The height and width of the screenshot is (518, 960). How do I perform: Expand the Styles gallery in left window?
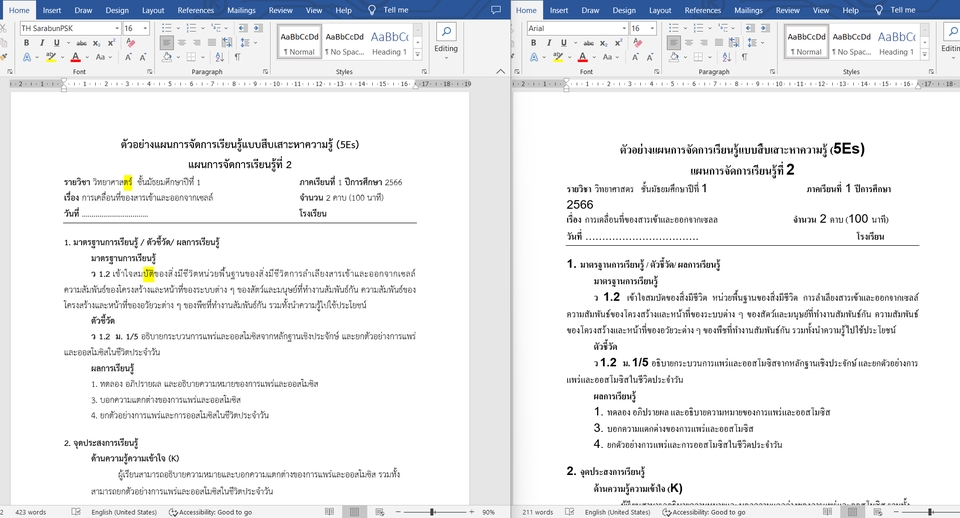[418, 54]
